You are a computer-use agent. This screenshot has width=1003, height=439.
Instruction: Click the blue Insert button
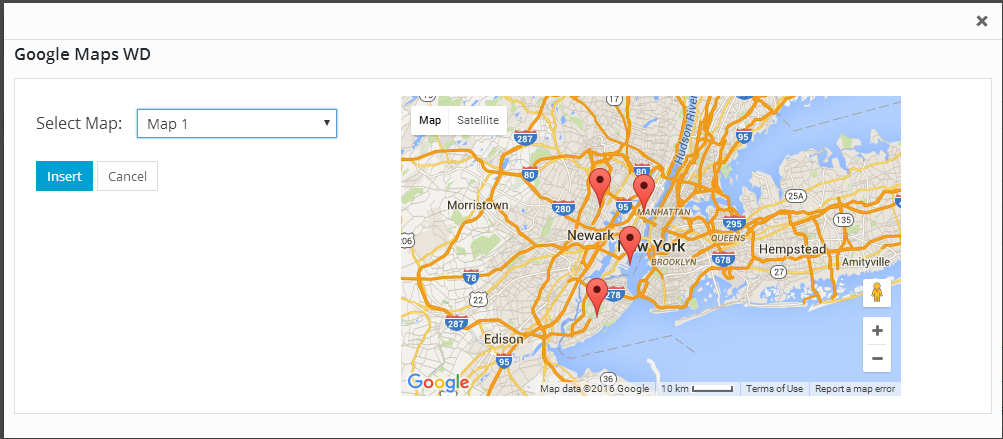click(65, 176)
